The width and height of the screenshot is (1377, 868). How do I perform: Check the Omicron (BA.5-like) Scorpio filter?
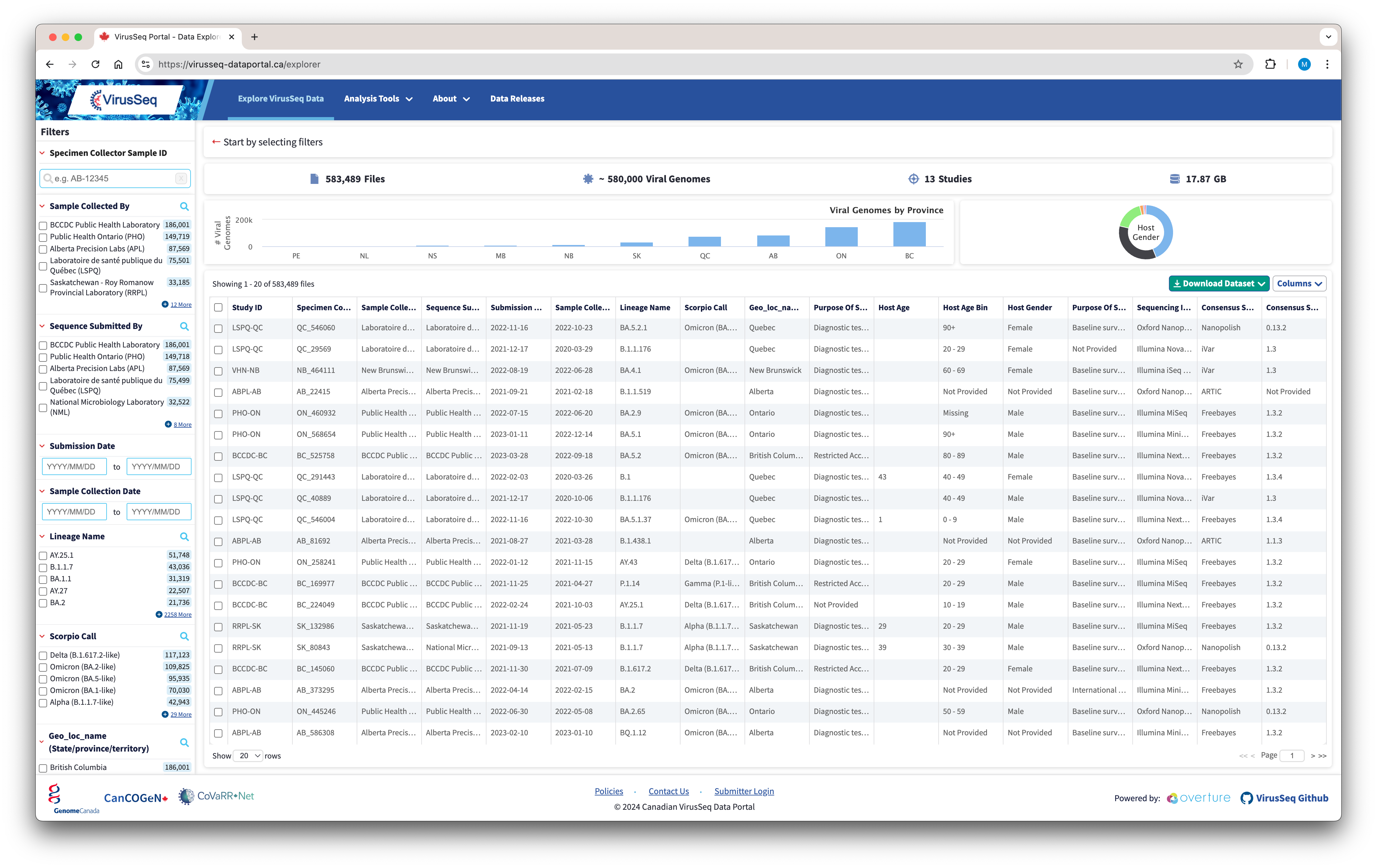coord(43,679)
